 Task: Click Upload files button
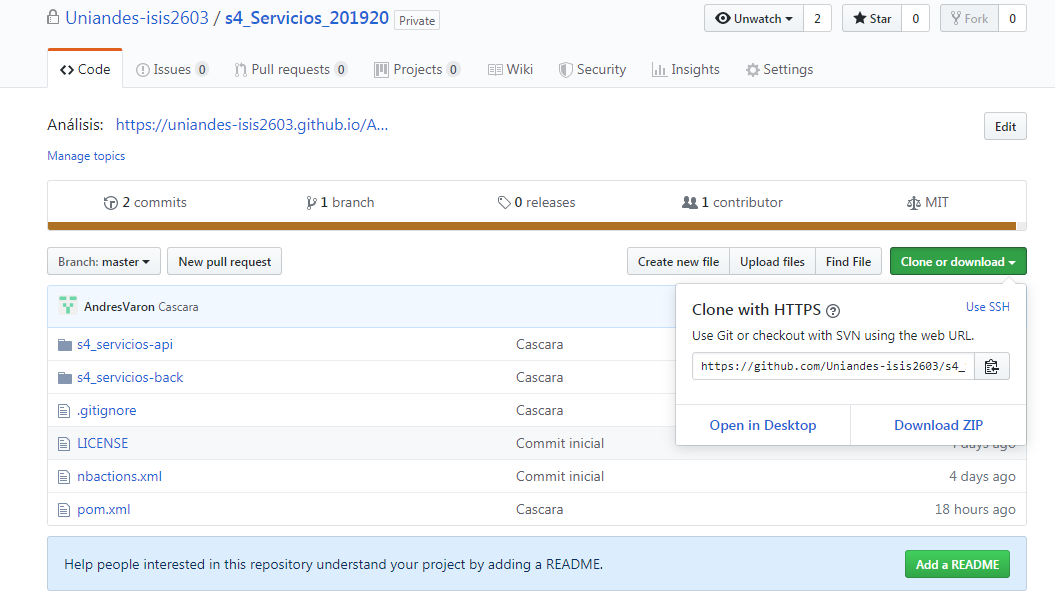772,262
